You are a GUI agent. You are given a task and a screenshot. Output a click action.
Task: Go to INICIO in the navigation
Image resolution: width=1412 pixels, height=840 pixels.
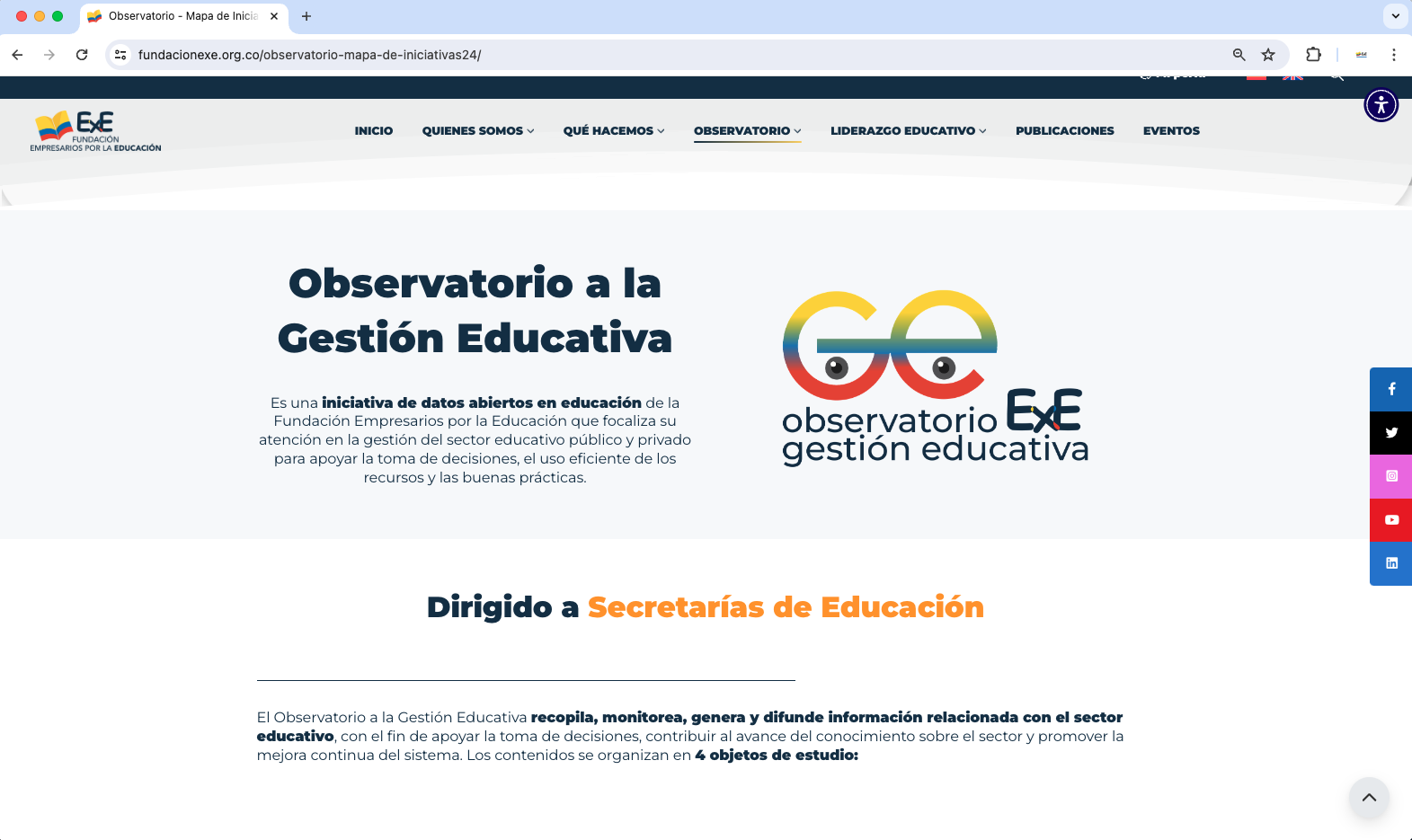(374, 131)
